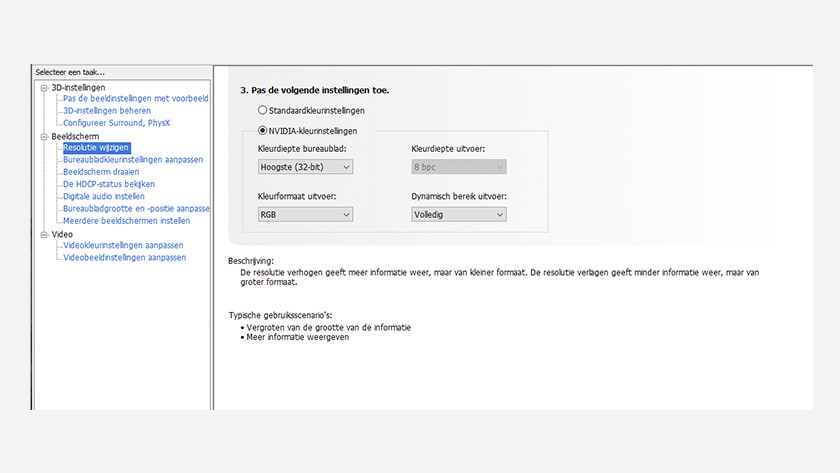
Task: Open De HDCP-status bekijken
Action: (108, 184)
